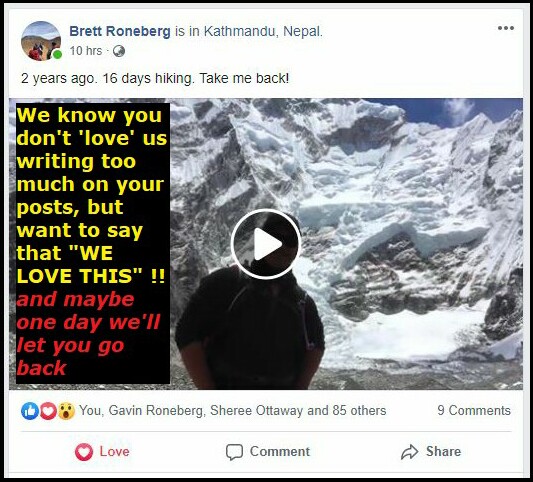
Task: Click the wow face reaction icon
Action: [66, 411]
